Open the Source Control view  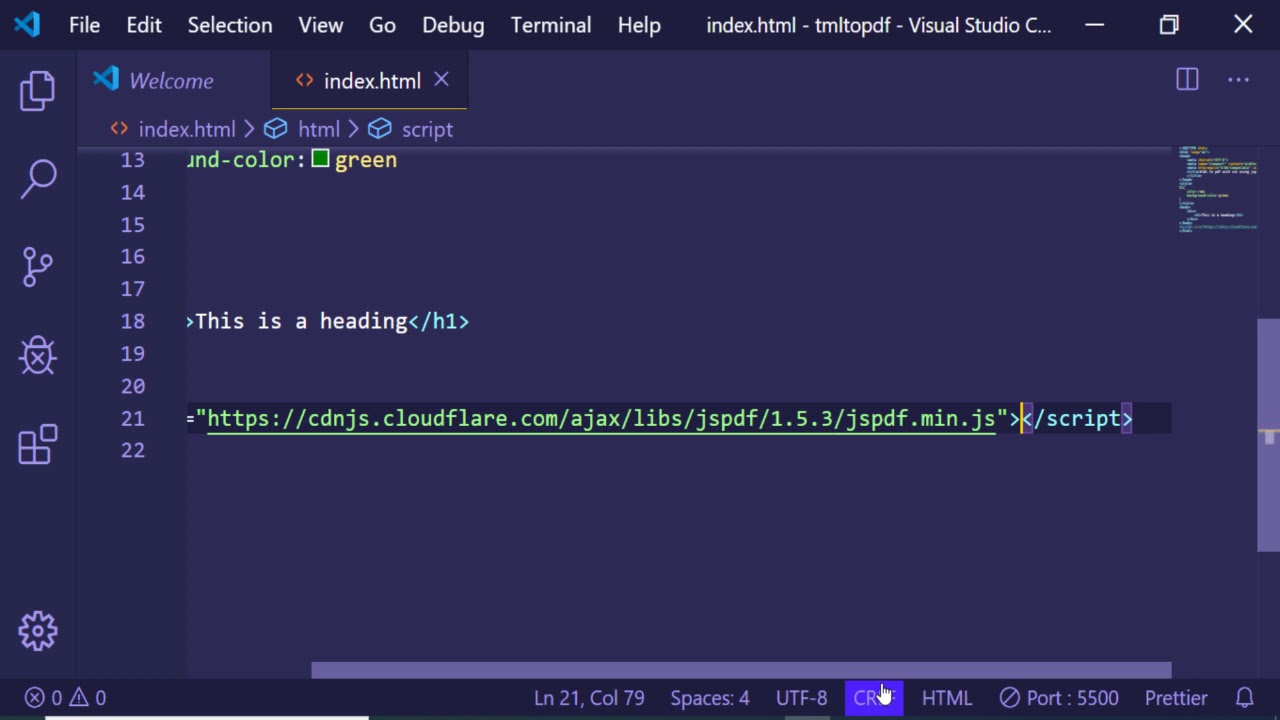click(x=38, y=267)
